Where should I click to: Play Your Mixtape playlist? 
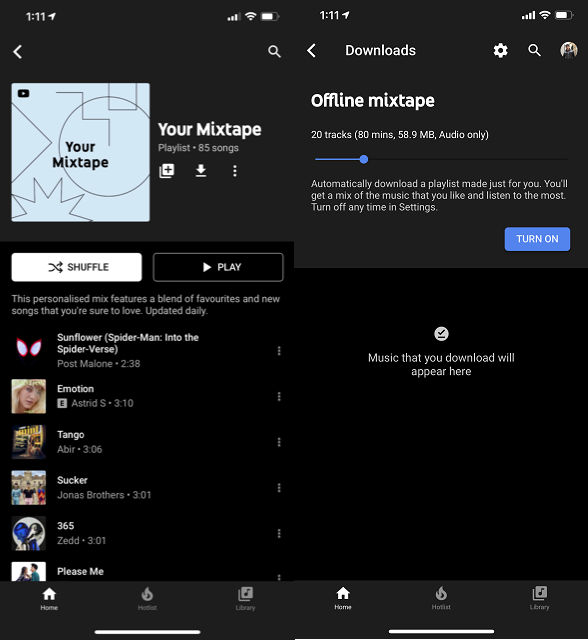pyautogui.click(x=218, y=267)
